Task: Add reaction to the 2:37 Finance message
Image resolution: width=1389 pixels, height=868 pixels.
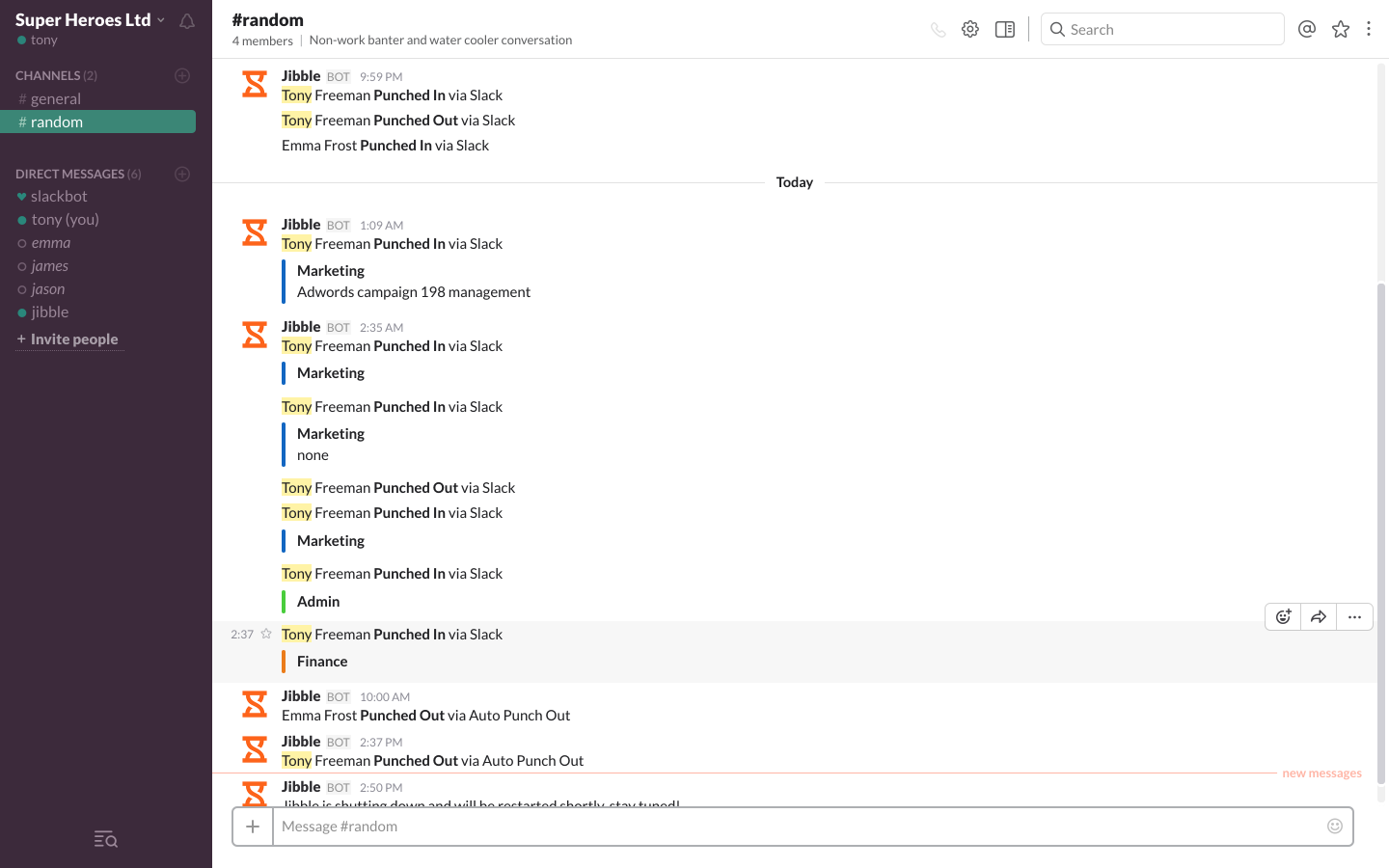Action: [1283, 617]
